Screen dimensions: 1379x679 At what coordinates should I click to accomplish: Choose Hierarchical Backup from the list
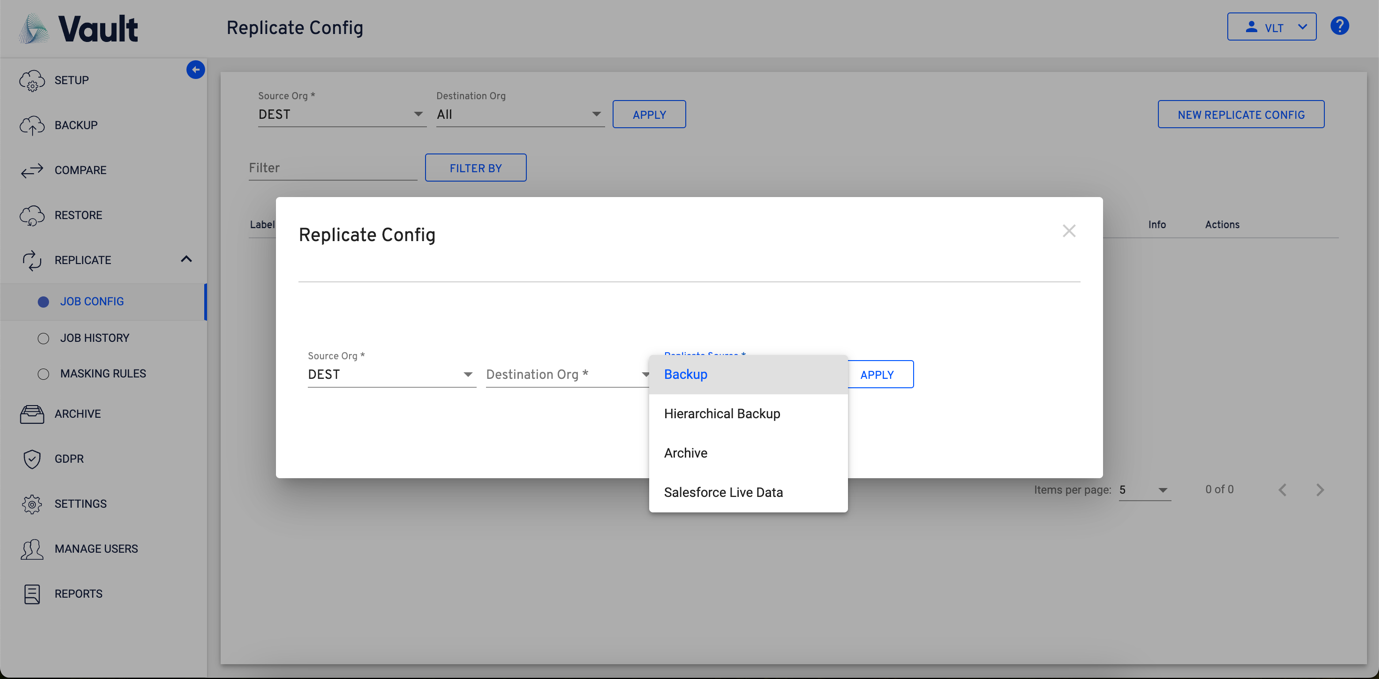pyautogui.click(x=722, y=414)
